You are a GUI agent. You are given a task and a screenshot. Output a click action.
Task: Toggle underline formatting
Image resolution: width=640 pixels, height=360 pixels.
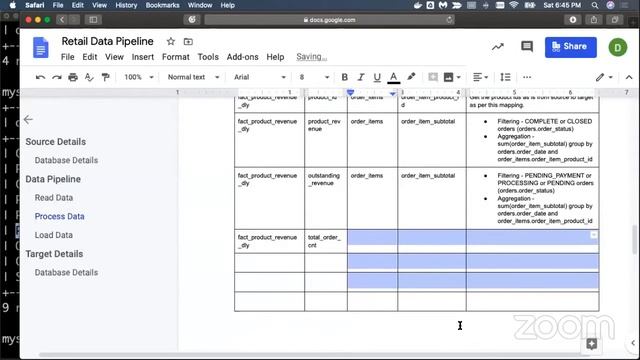377,77
